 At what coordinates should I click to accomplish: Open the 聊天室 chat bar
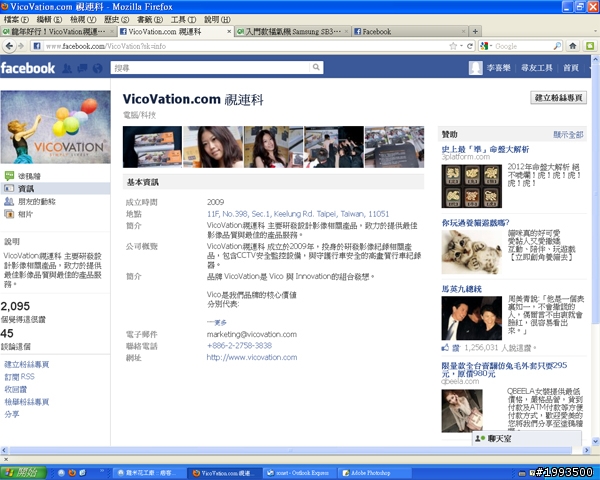click(527, 438)
